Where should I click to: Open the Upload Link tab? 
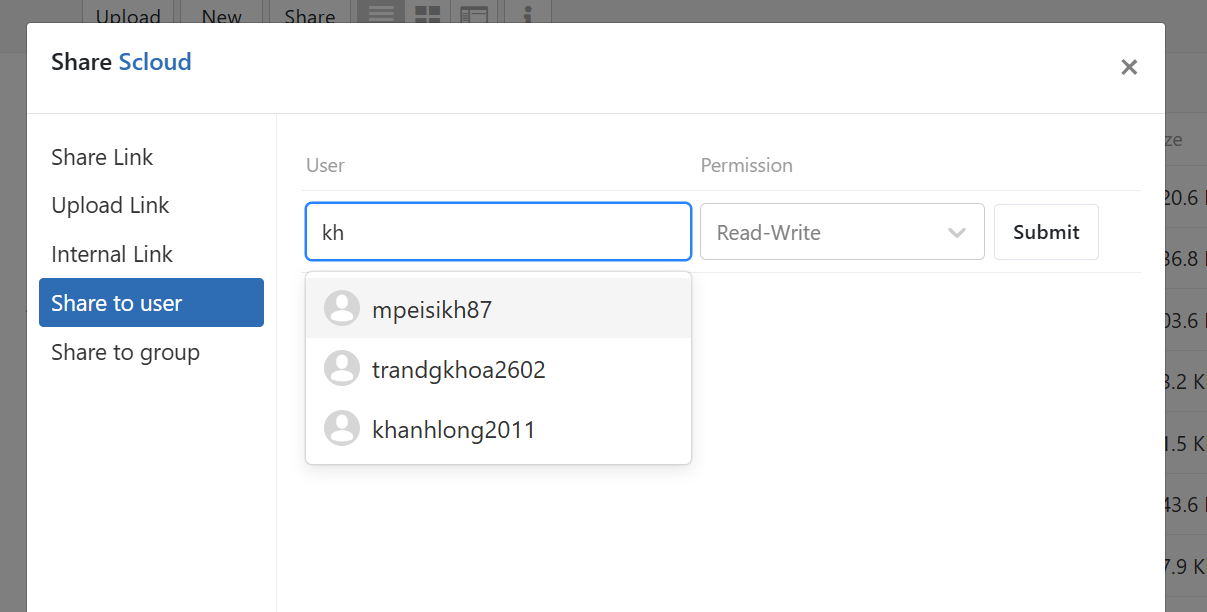[x=110, y=205]
